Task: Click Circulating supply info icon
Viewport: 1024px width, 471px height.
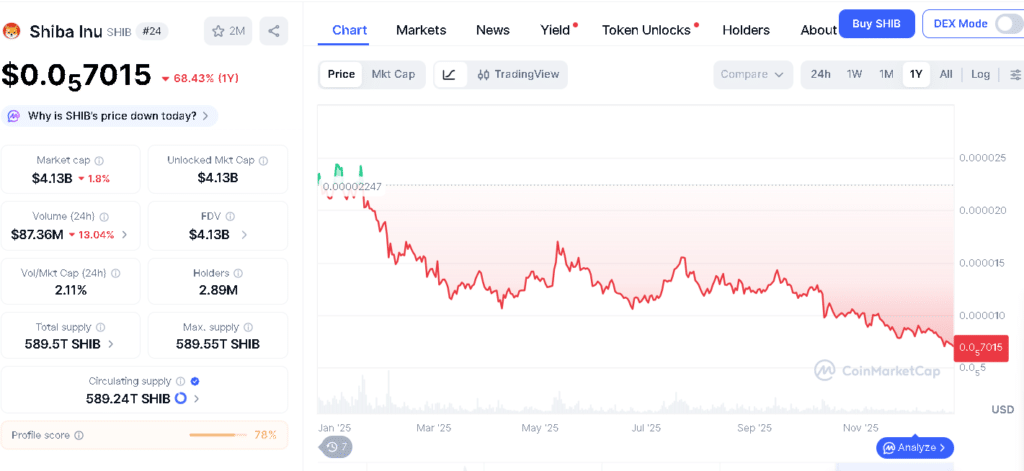Action: tap(180, 381)
